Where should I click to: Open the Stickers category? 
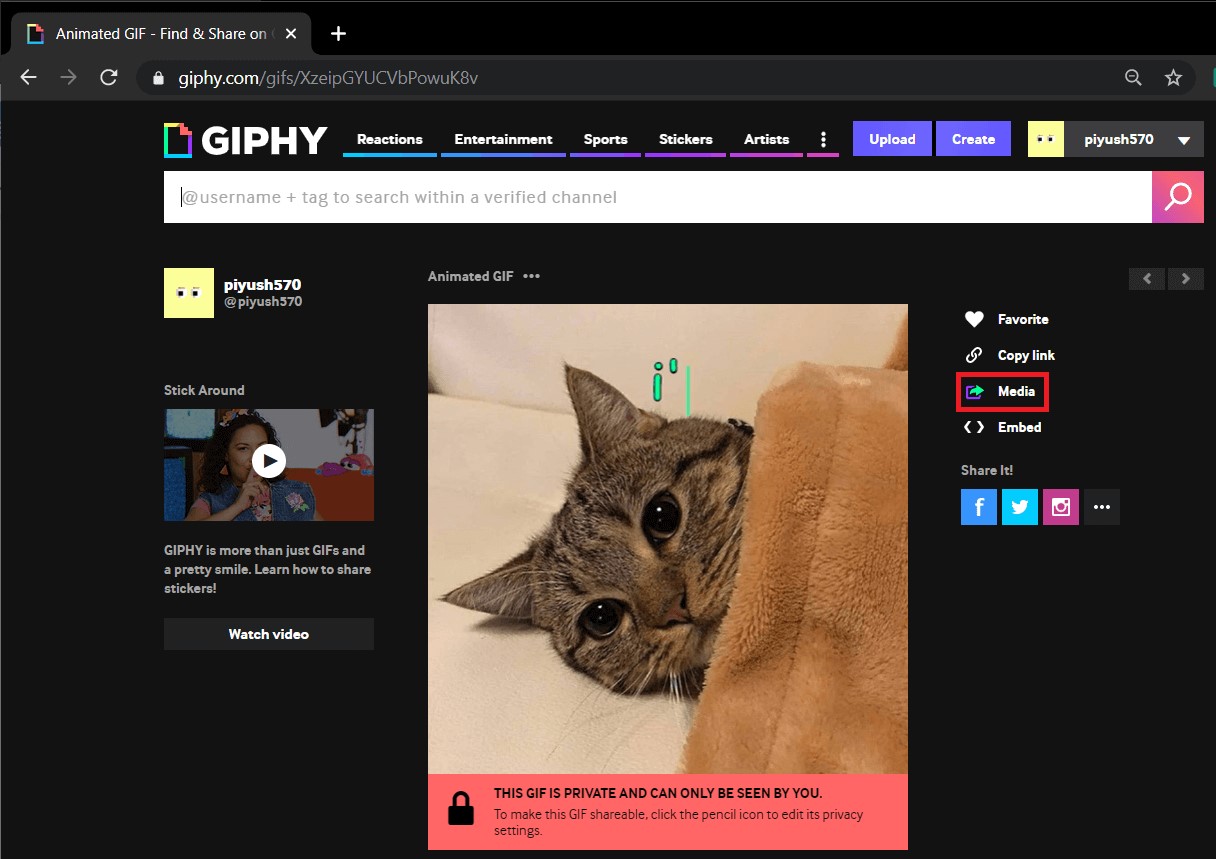[x=686, y=139]
